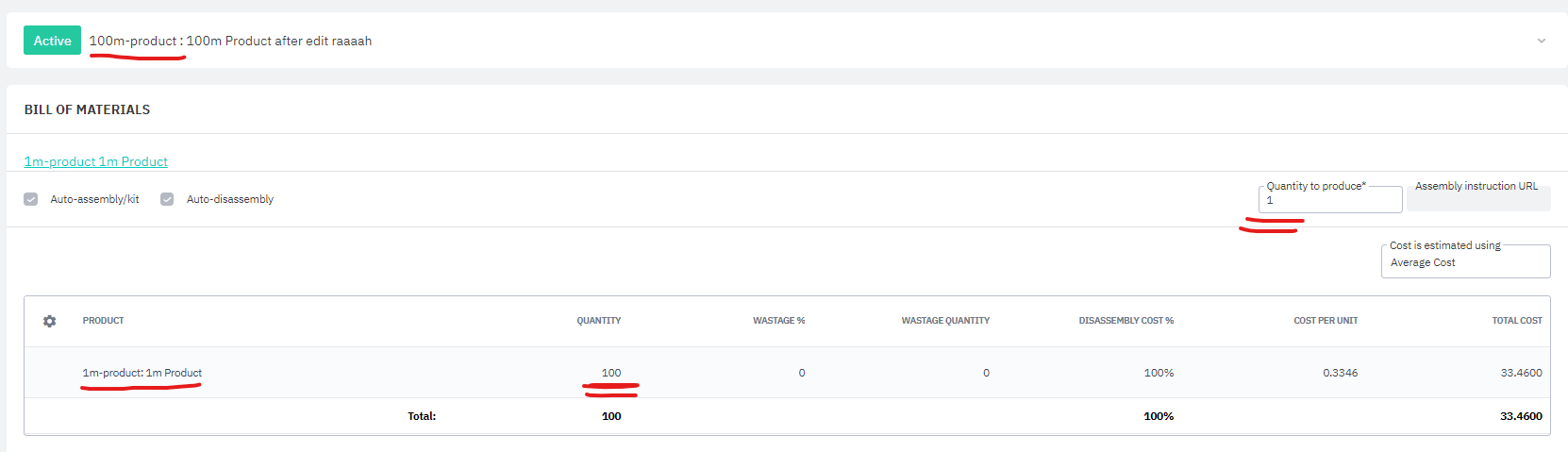Viewport: 1568px width, 452px height.
Task: Click the QUANTITY column header
Action: click(x=598, y=321)
